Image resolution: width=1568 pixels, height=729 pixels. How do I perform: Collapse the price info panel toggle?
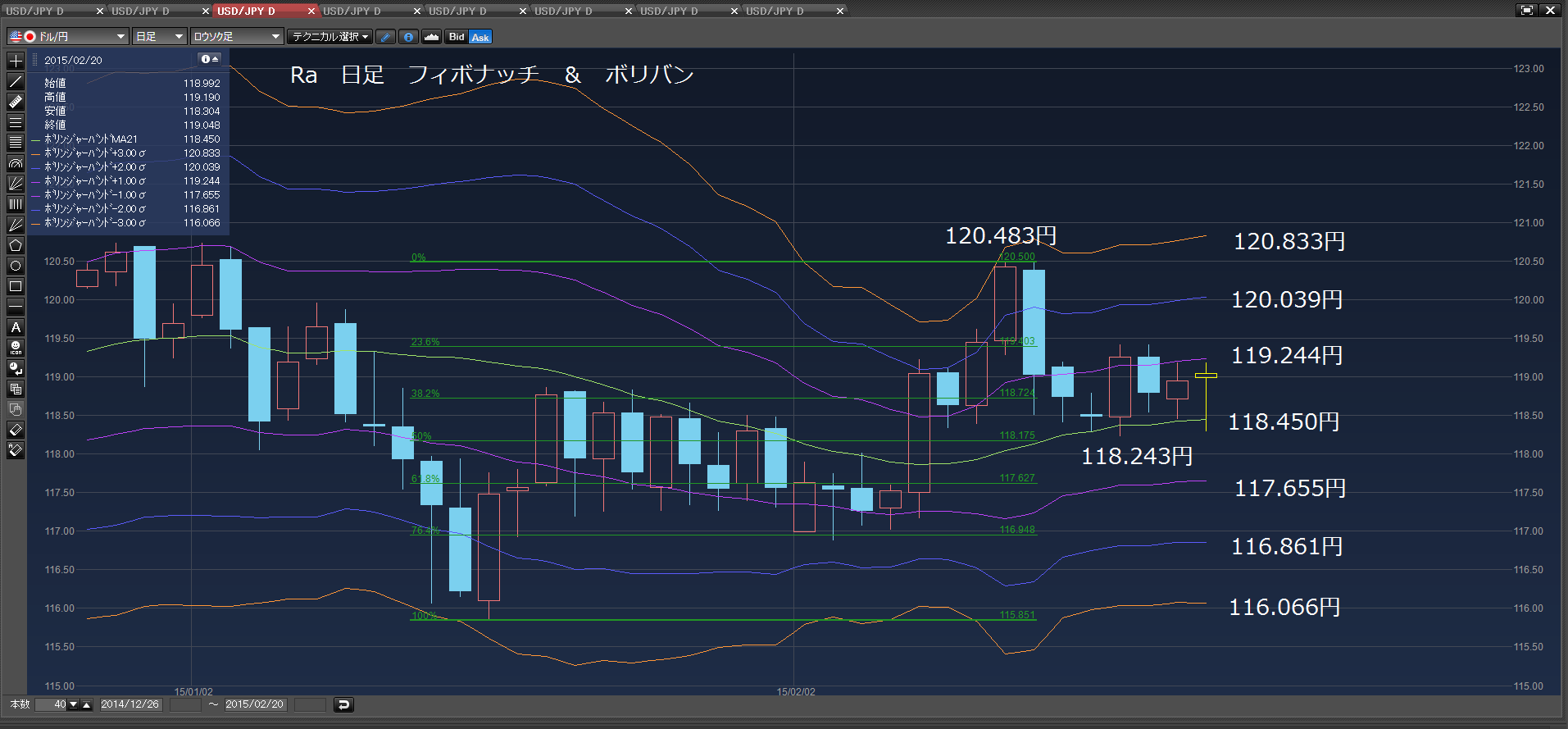[210, 59]
